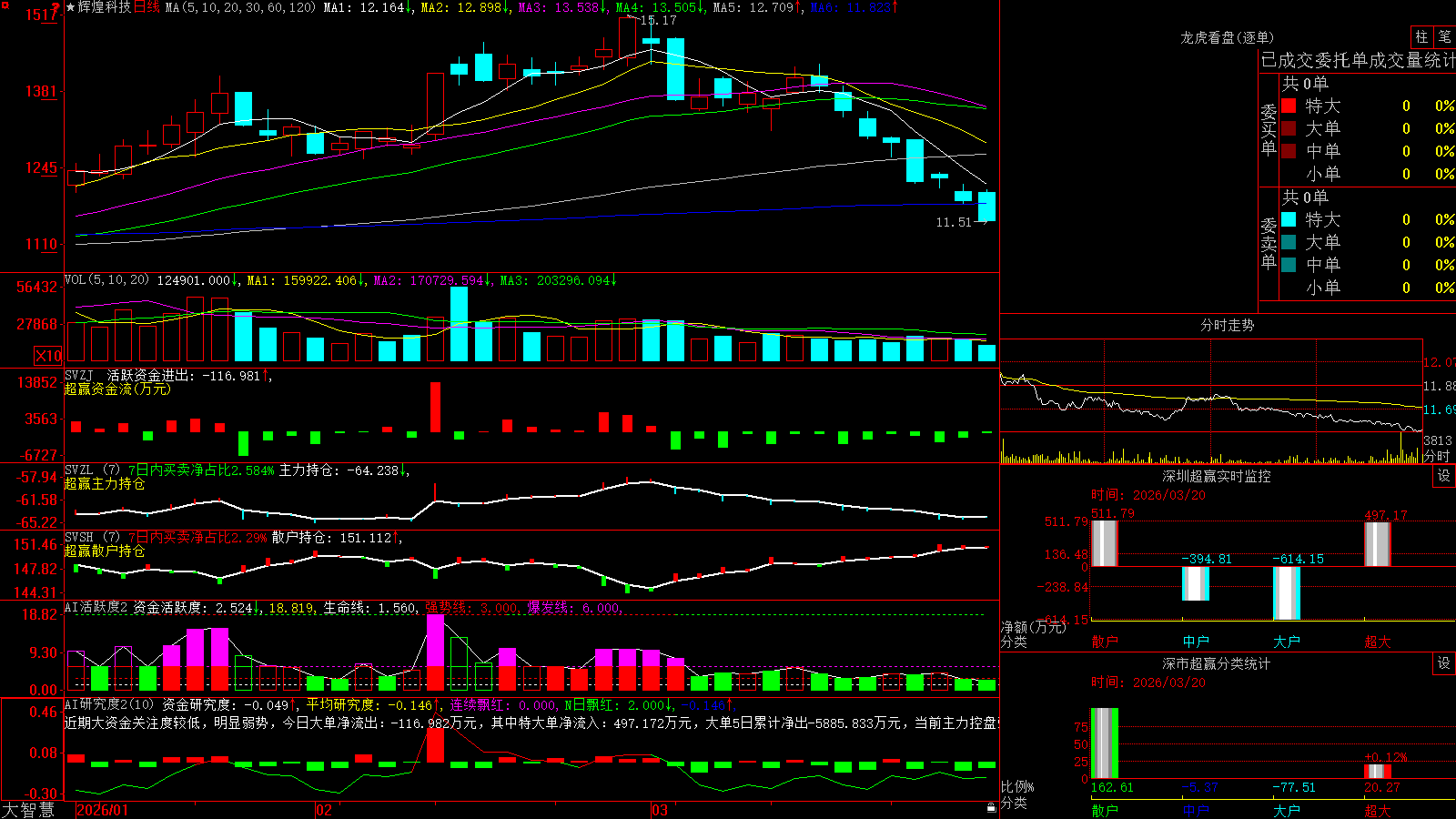Click the 已成交委托单成交量统计 header
Viewport: 1456px width, 819px height.
click(1358, 60)
